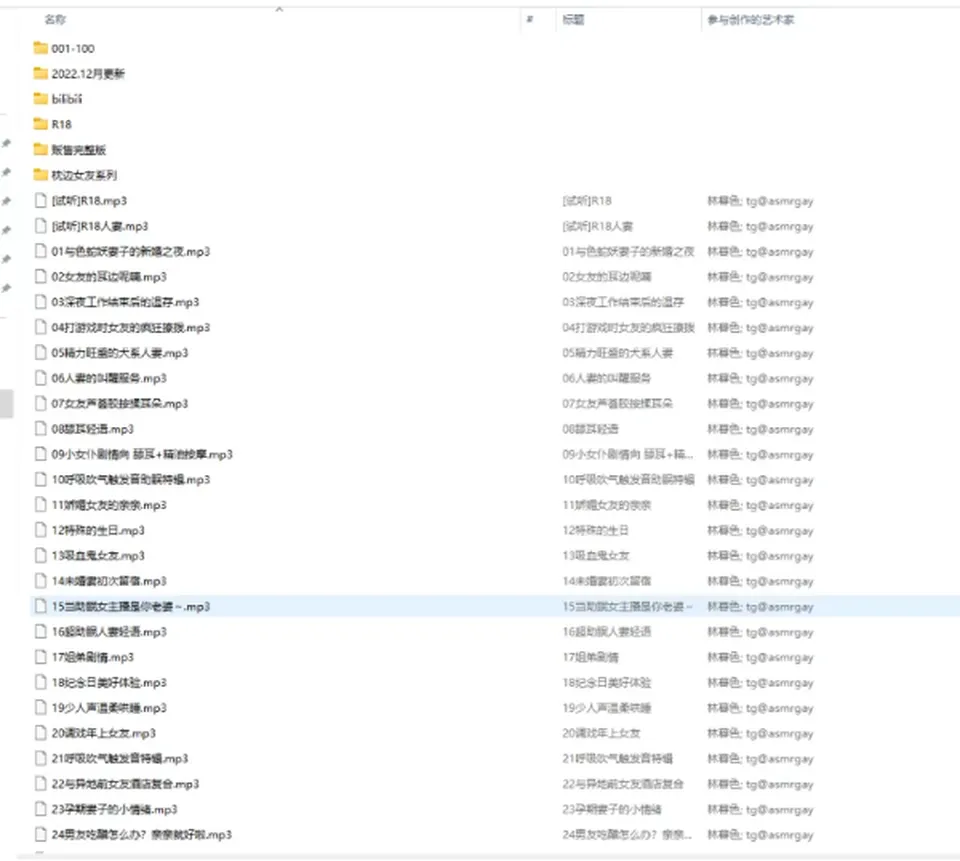This screenshot has width=960, height=861.
Task: Pick the file icon of the "07" mp3
Action: coord(40,404)
